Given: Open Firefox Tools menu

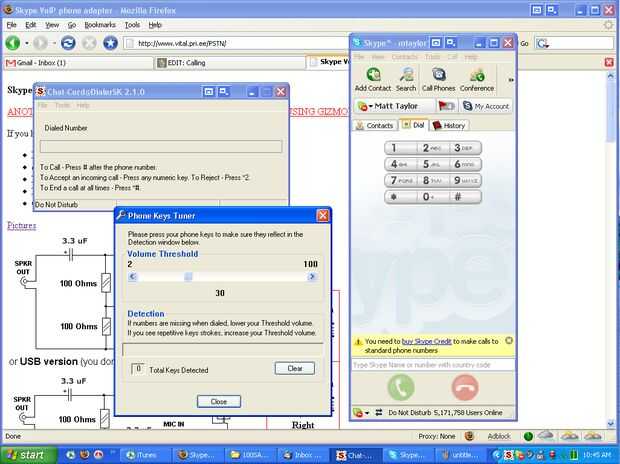Looking at the screenshot, I should point(132,25).
